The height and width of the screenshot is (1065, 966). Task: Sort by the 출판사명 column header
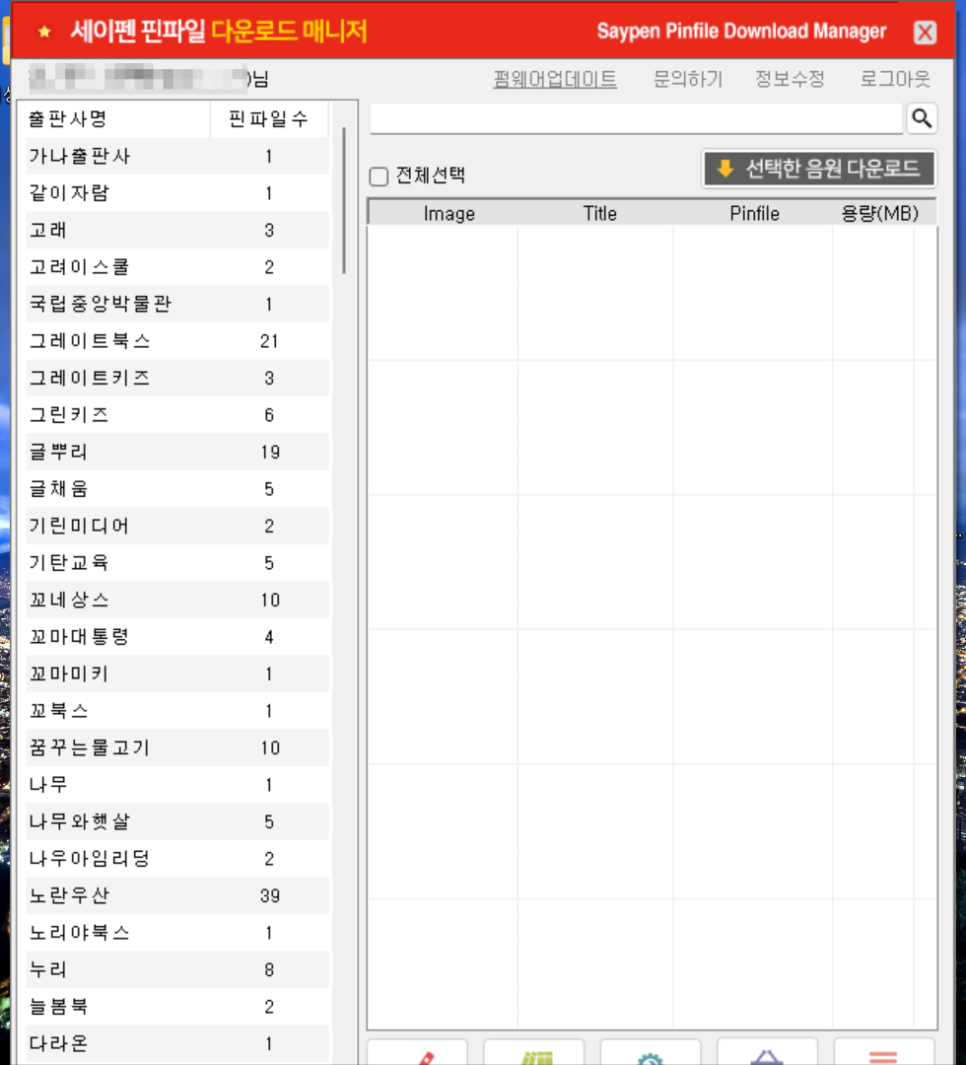point(118,120)
